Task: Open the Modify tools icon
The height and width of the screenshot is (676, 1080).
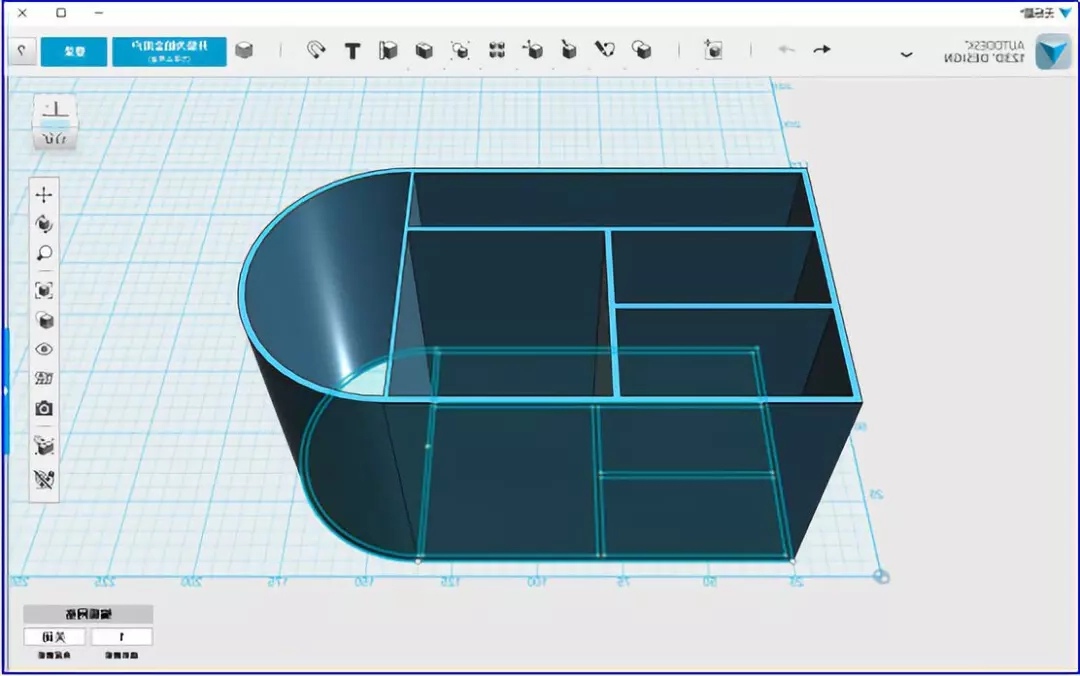Action: [532, 50]
